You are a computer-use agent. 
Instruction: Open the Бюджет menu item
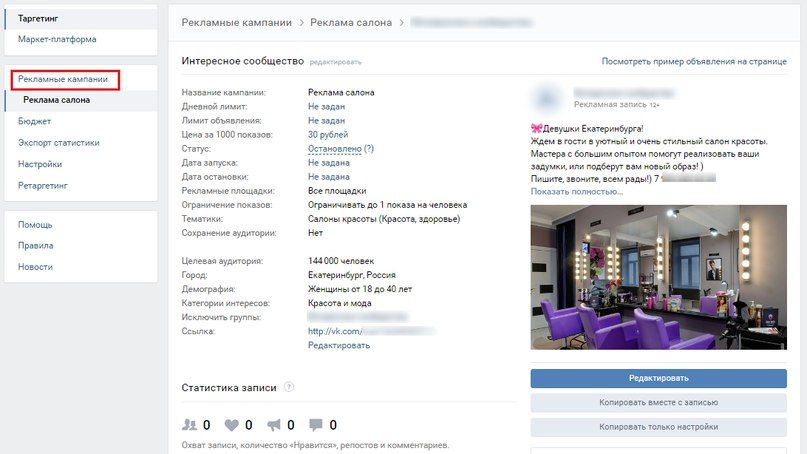click(x=34, y=121)
